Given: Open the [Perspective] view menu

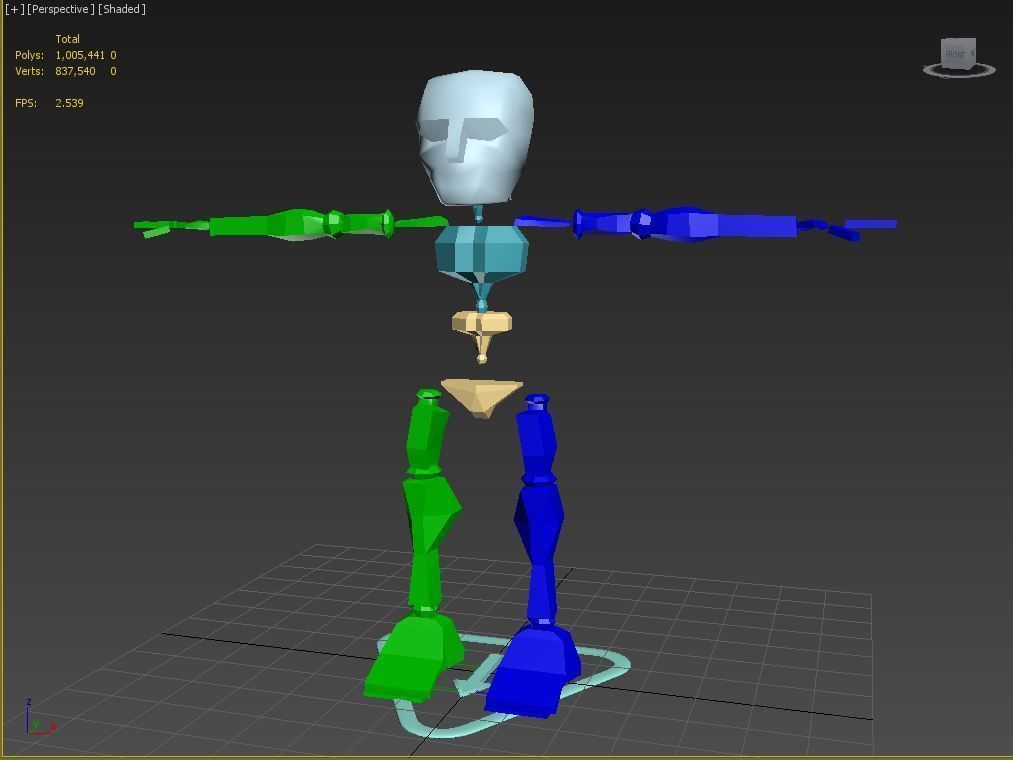Looking at the screenshot, I should [61, 9].
